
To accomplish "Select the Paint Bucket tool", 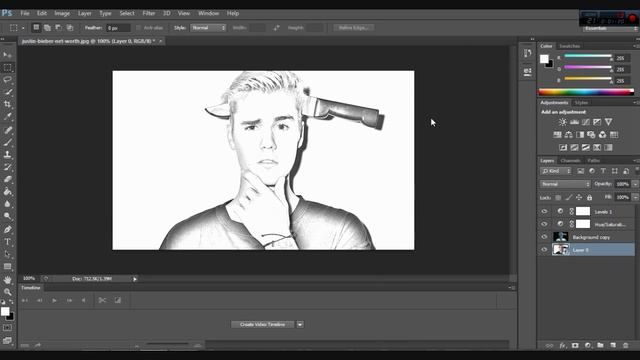I will (7, 191).
